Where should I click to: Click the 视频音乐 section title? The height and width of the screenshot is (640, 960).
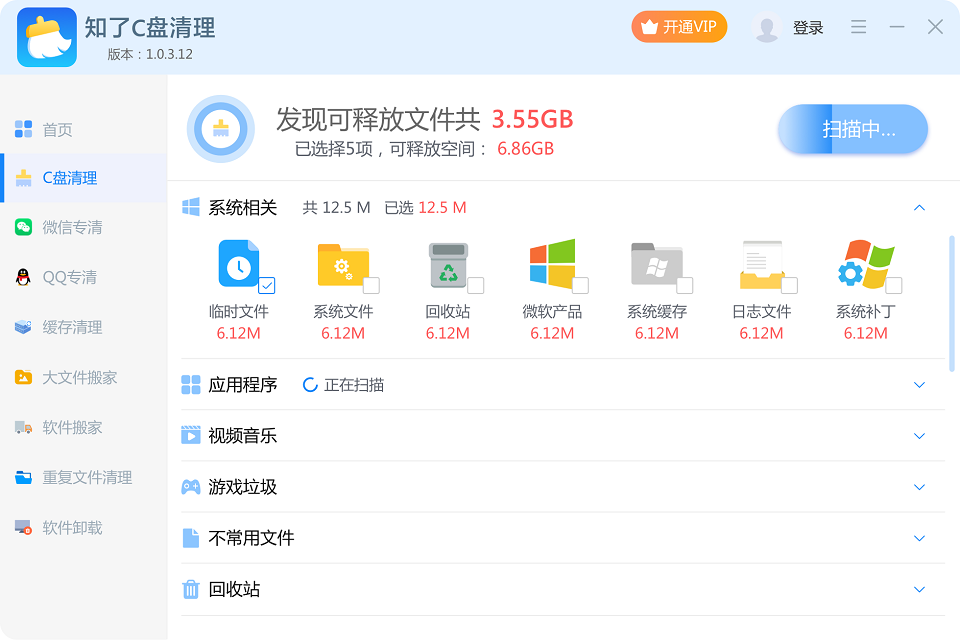pyautogui.click(x=242, y=435)
